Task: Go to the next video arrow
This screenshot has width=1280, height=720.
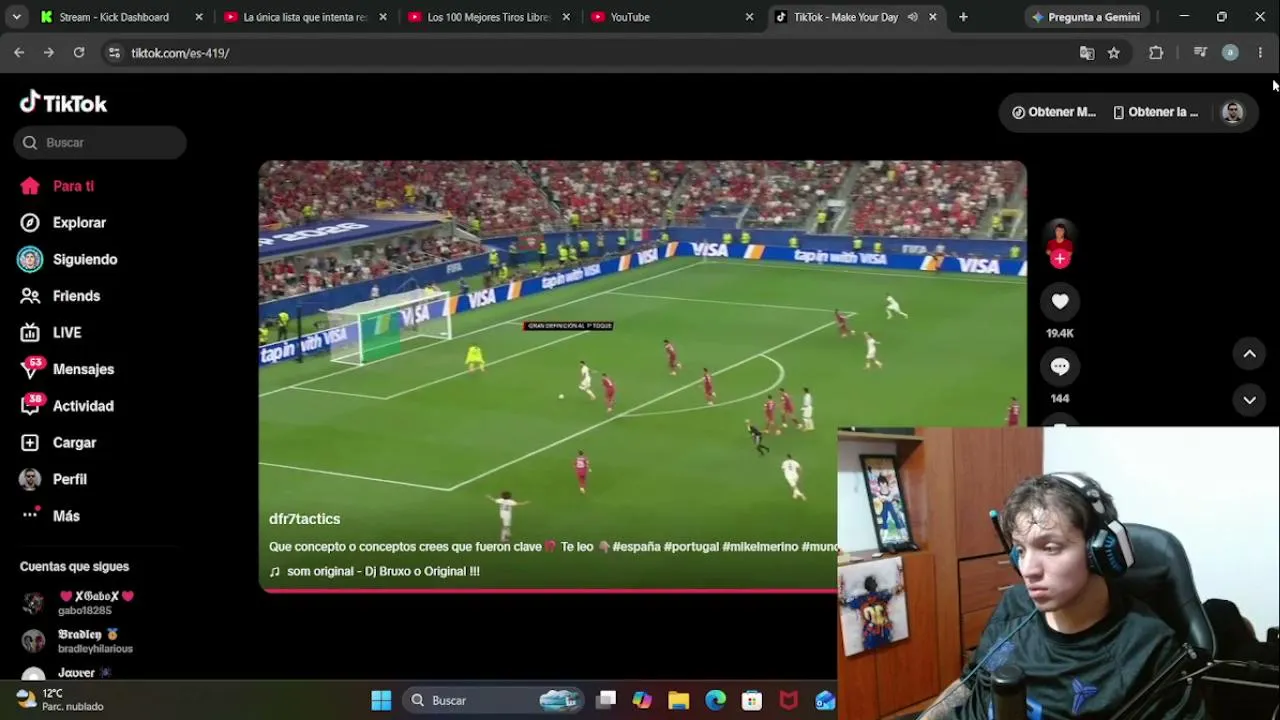Action: (x=1249, y=400)
